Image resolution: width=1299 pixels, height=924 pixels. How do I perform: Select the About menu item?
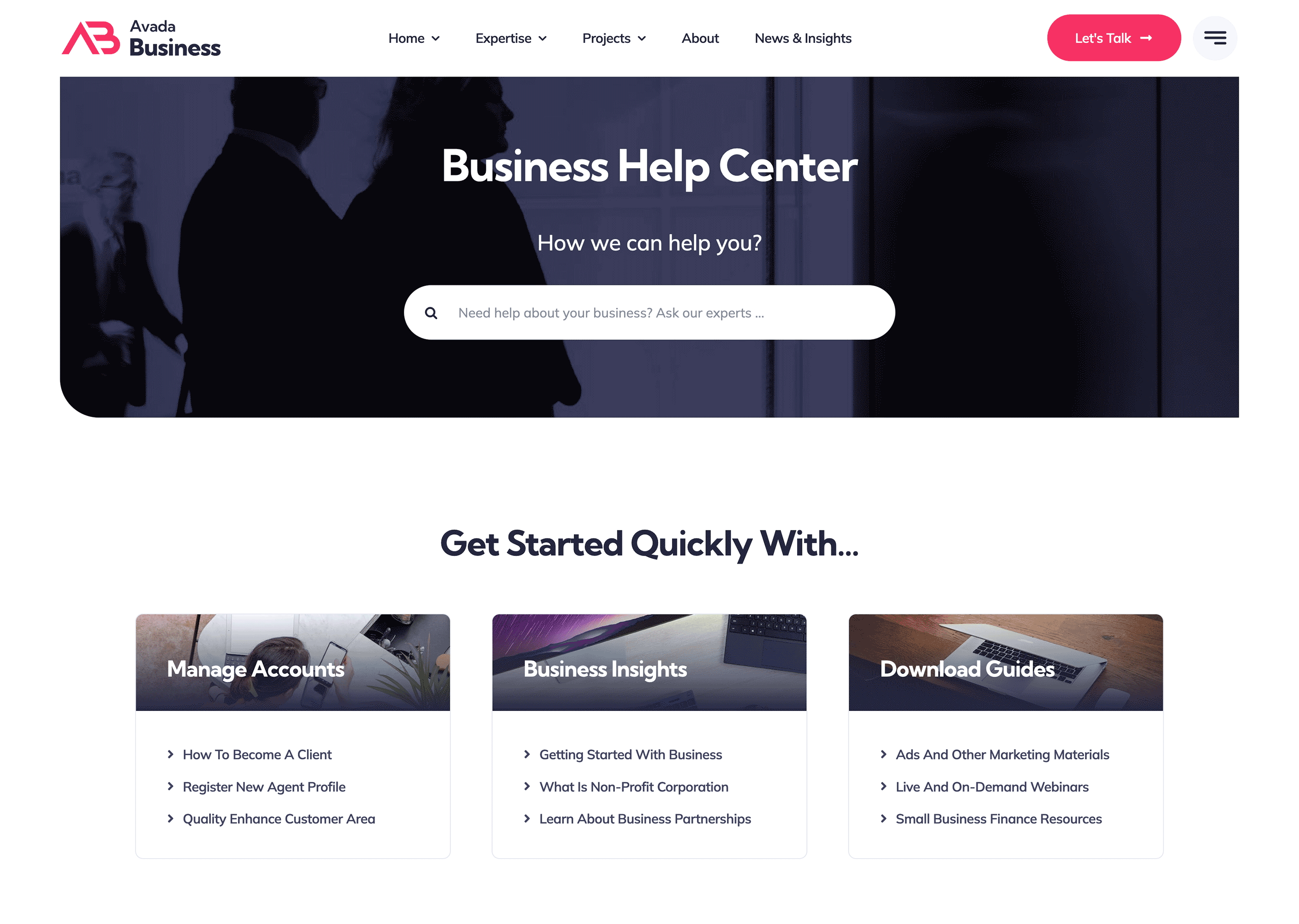(x=700, y=38)
